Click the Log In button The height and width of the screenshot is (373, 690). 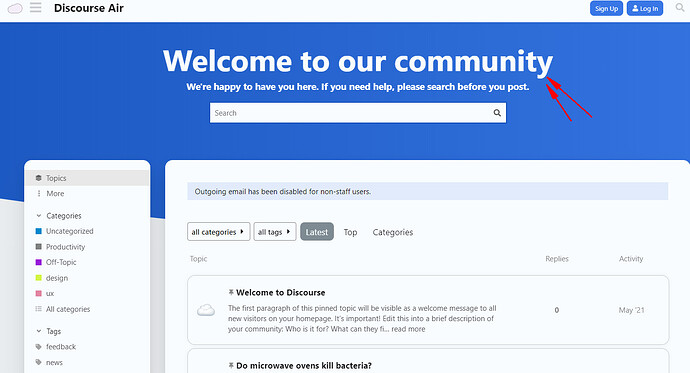tap(645, 8)
